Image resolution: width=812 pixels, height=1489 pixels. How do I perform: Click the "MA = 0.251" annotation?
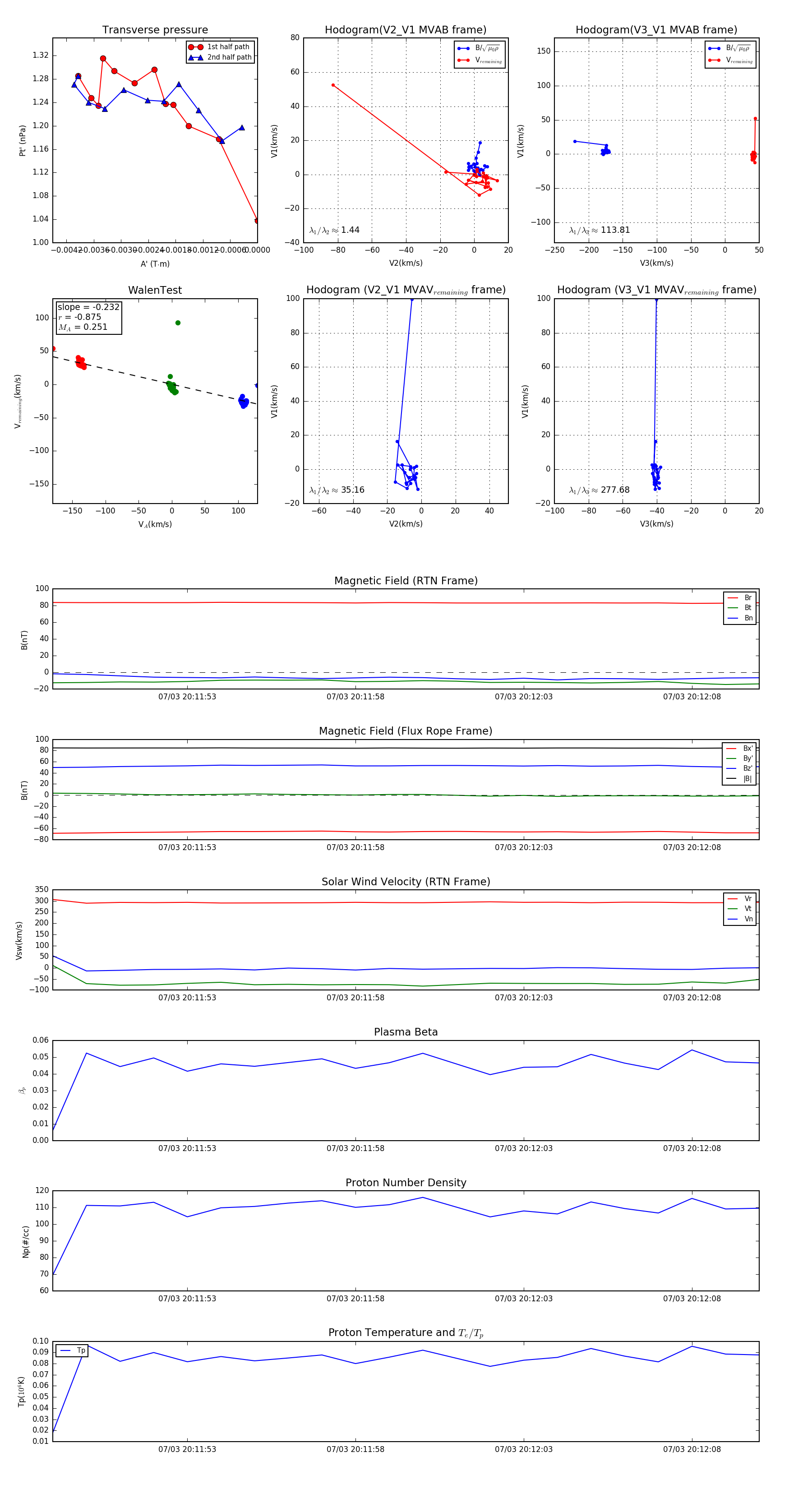click(x=83, y=327)
